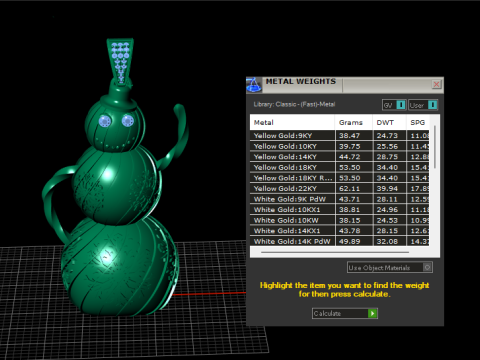Click the SPG column header
480x360 pixels.
418,122
